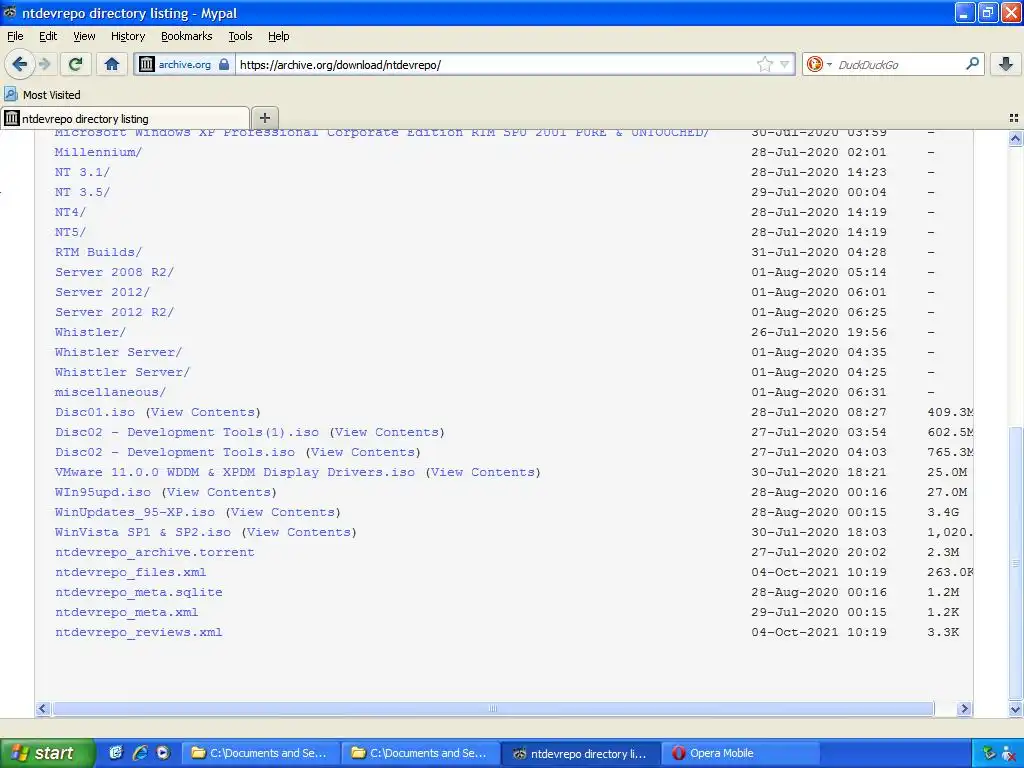Open the tab groups button

pyautogui.click(x=1014, y=118)
